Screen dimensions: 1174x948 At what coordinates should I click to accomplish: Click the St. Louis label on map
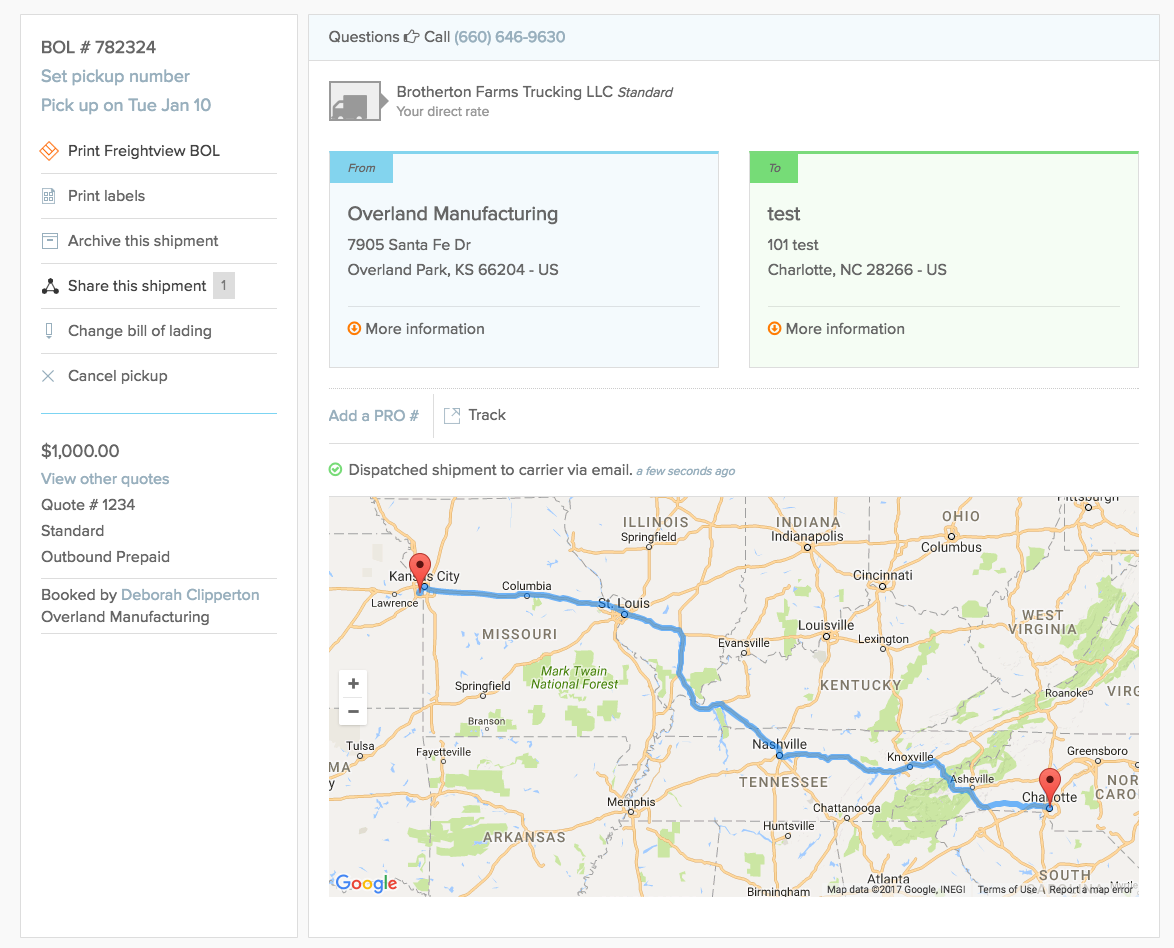[x=624, y=603]
